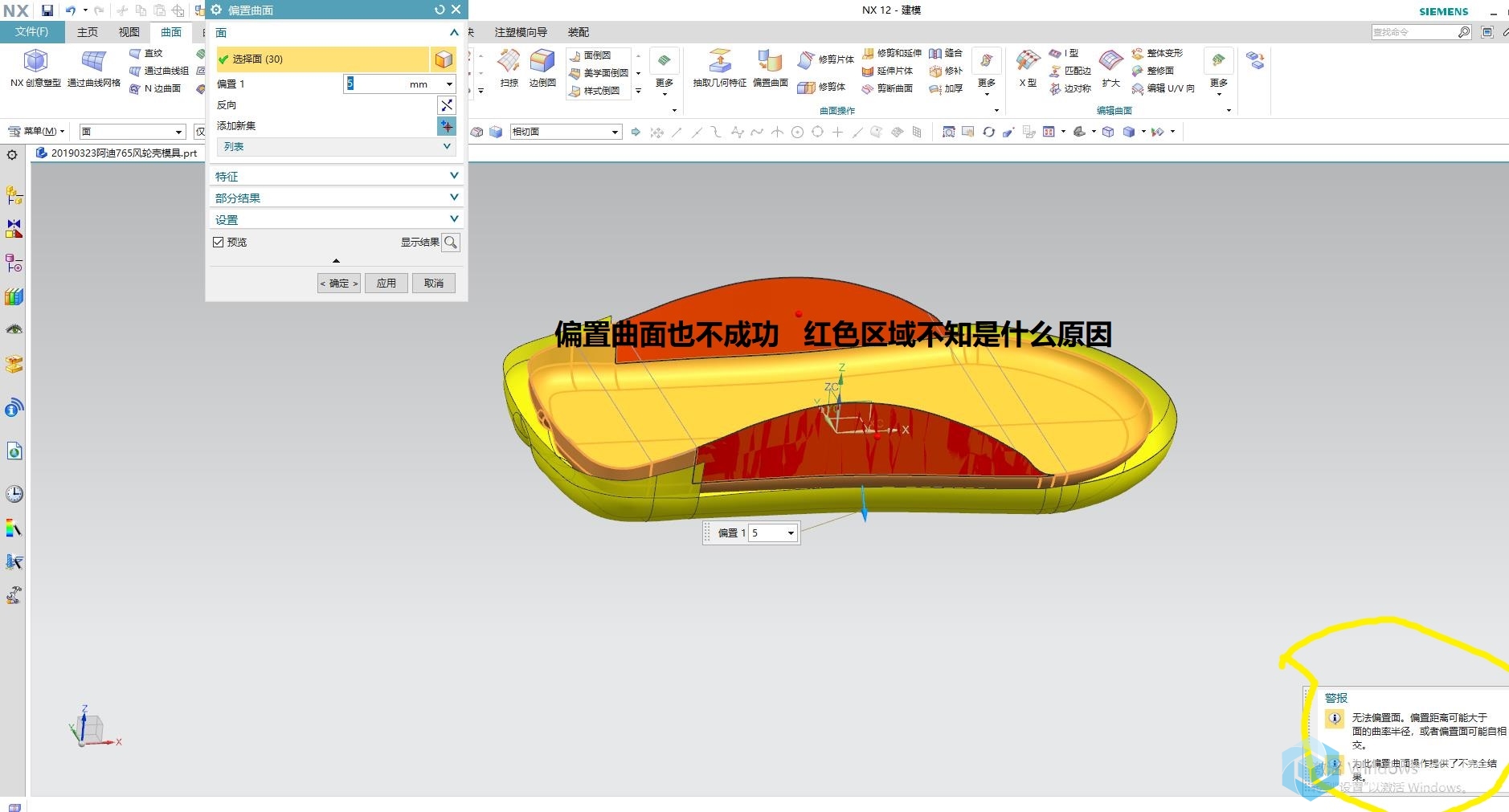Viewport: 1509px width, 812px height.
Task: Select 延伸片体 tool
Action: point(887,71)
